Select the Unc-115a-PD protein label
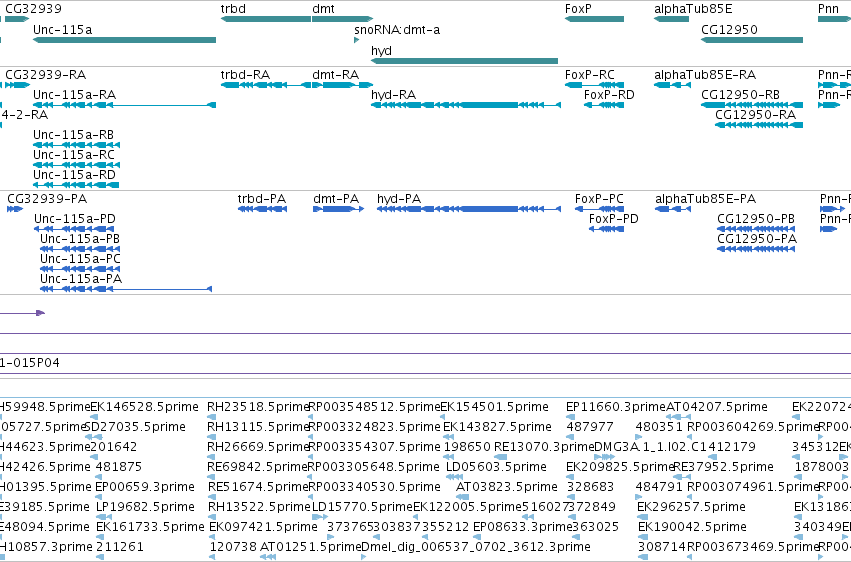This screenshot has width=851, height=562. 75,219
